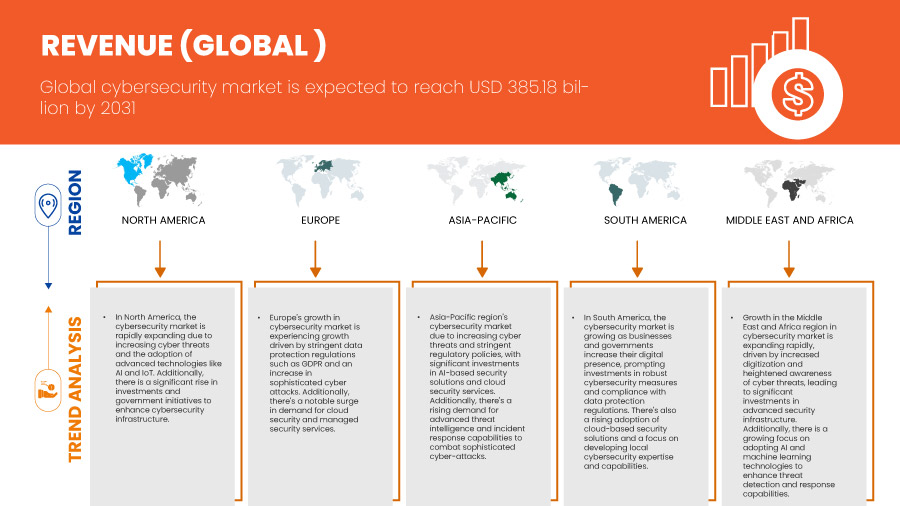Screen dimensions: 900x506
Task: Click the Trend Analysis hand icon
Action: 47,384
